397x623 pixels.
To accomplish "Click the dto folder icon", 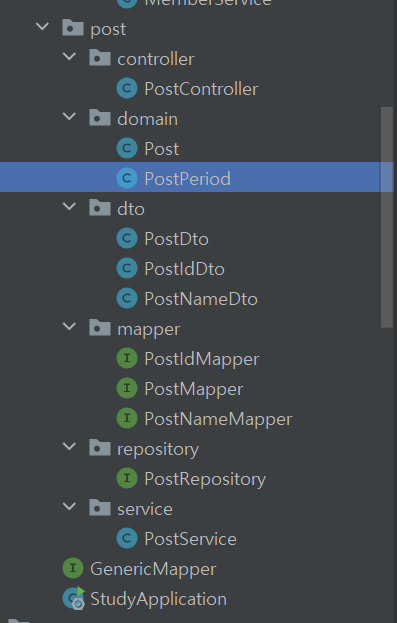I will (x=100, y=208).
